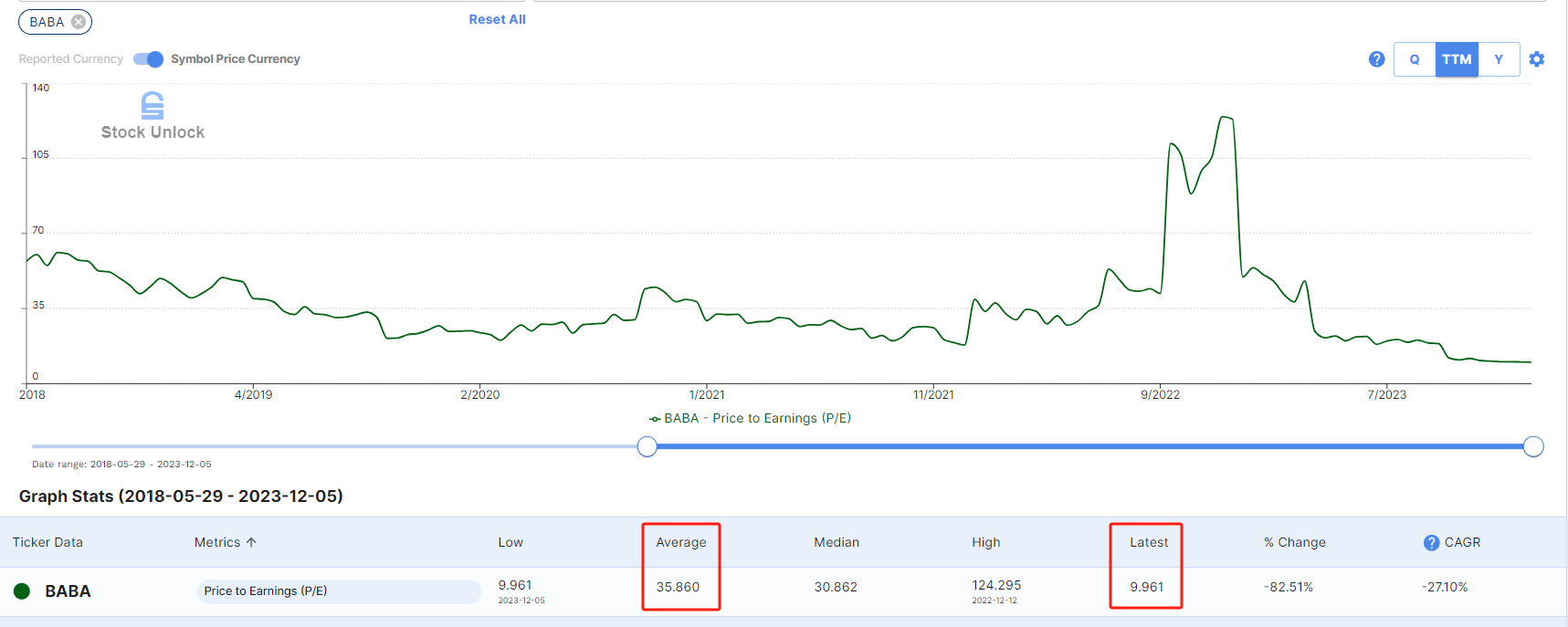Click the CAGR column header text

pos(1462,542)
